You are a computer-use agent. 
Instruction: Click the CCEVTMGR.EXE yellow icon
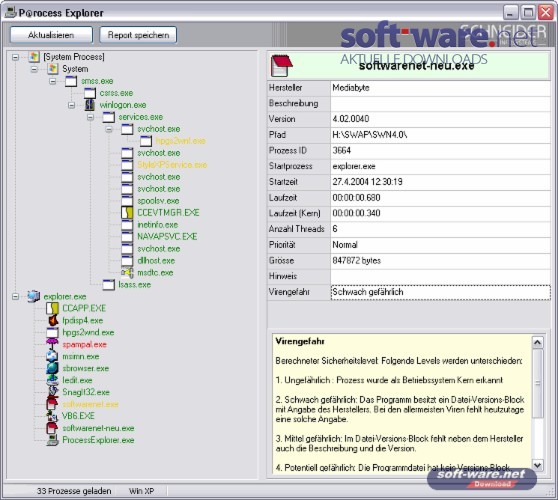coord(127,213)
